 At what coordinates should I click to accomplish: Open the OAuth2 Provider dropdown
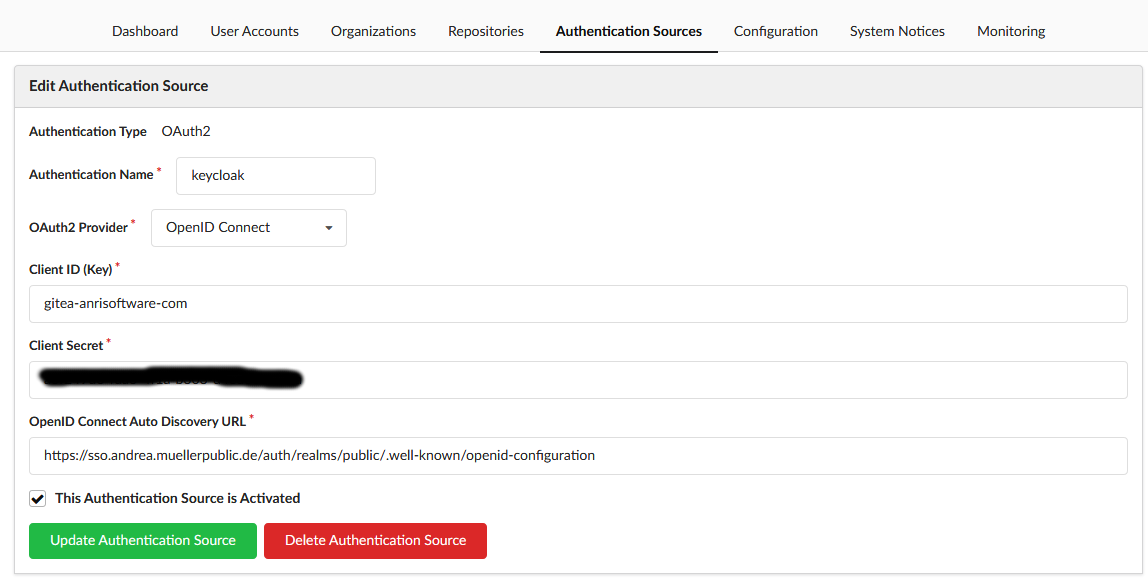(x=249, y=228)
